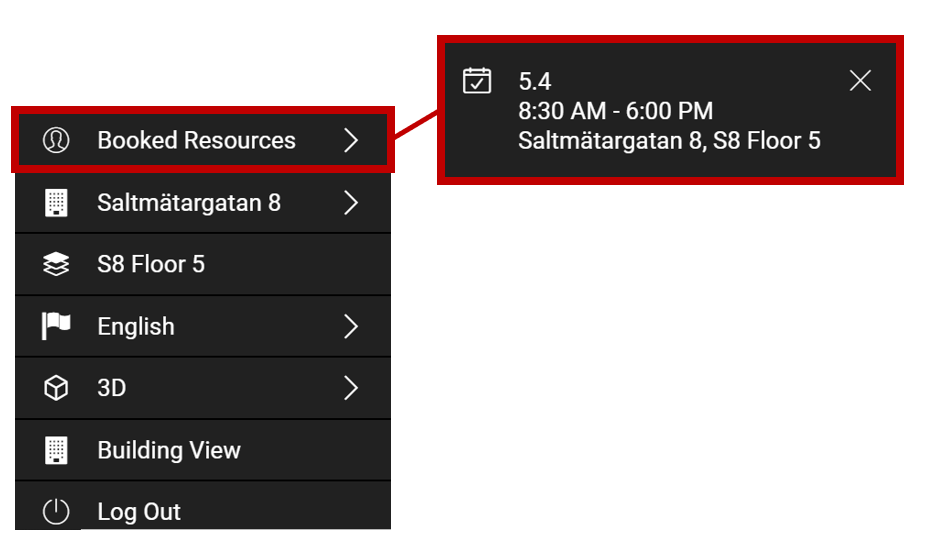Expand the Saltmätargatan 8 chevron
The width and height of the screenshot is (932, 550).
[351, 203]
